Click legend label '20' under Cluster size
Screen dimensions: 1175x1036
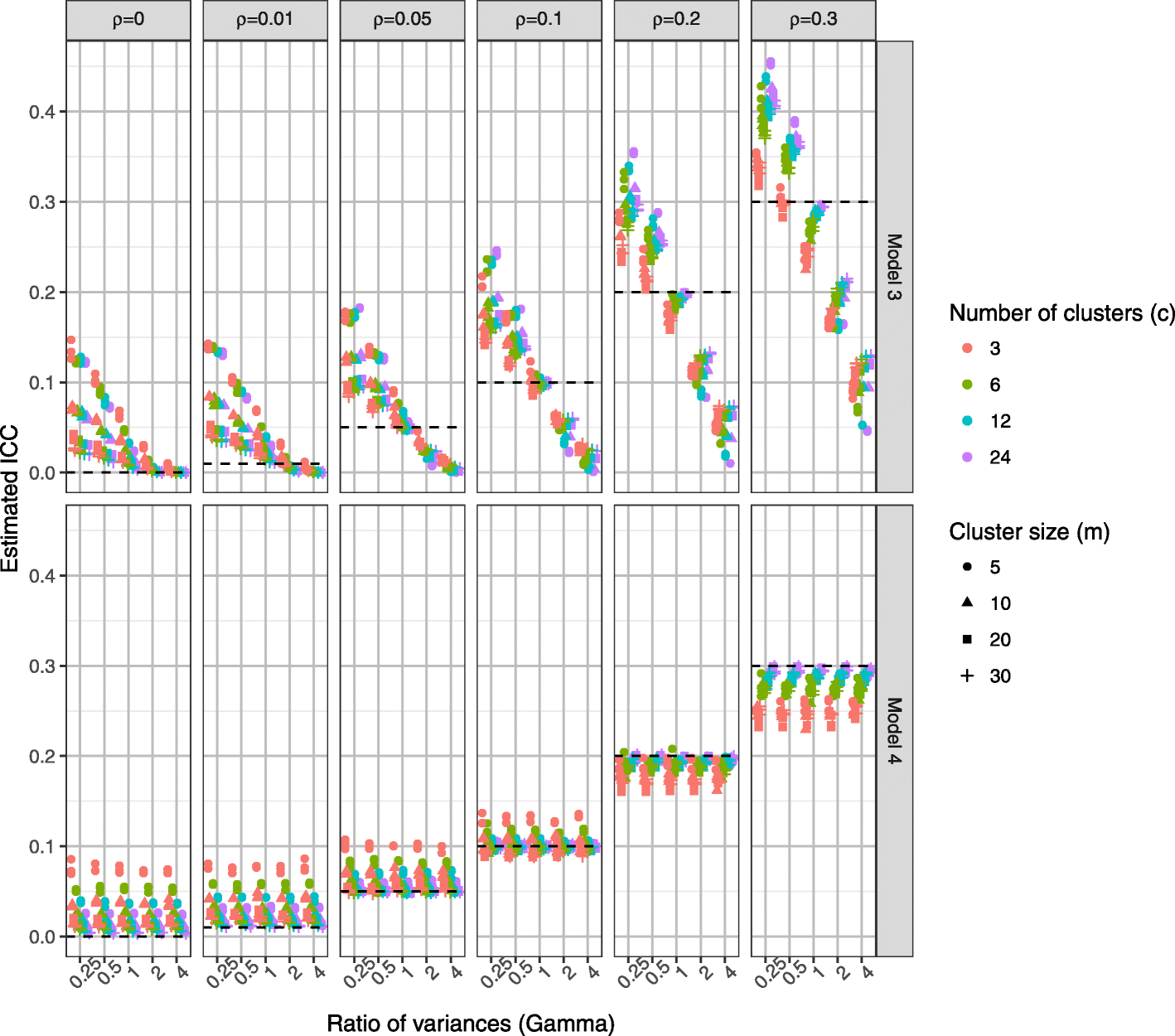pyautogui.click(x=1000, y=640)
